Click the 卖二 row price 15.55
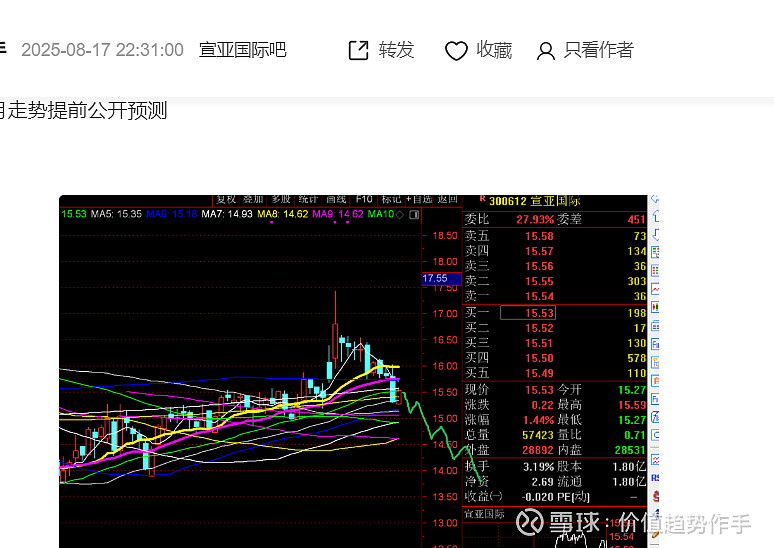This screenshot has height=548, width=774. 539,281
